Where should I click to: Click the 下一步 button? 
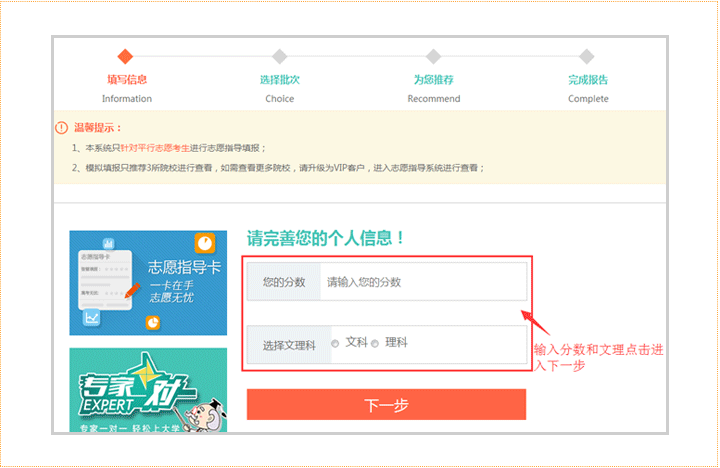pos(386,405)
